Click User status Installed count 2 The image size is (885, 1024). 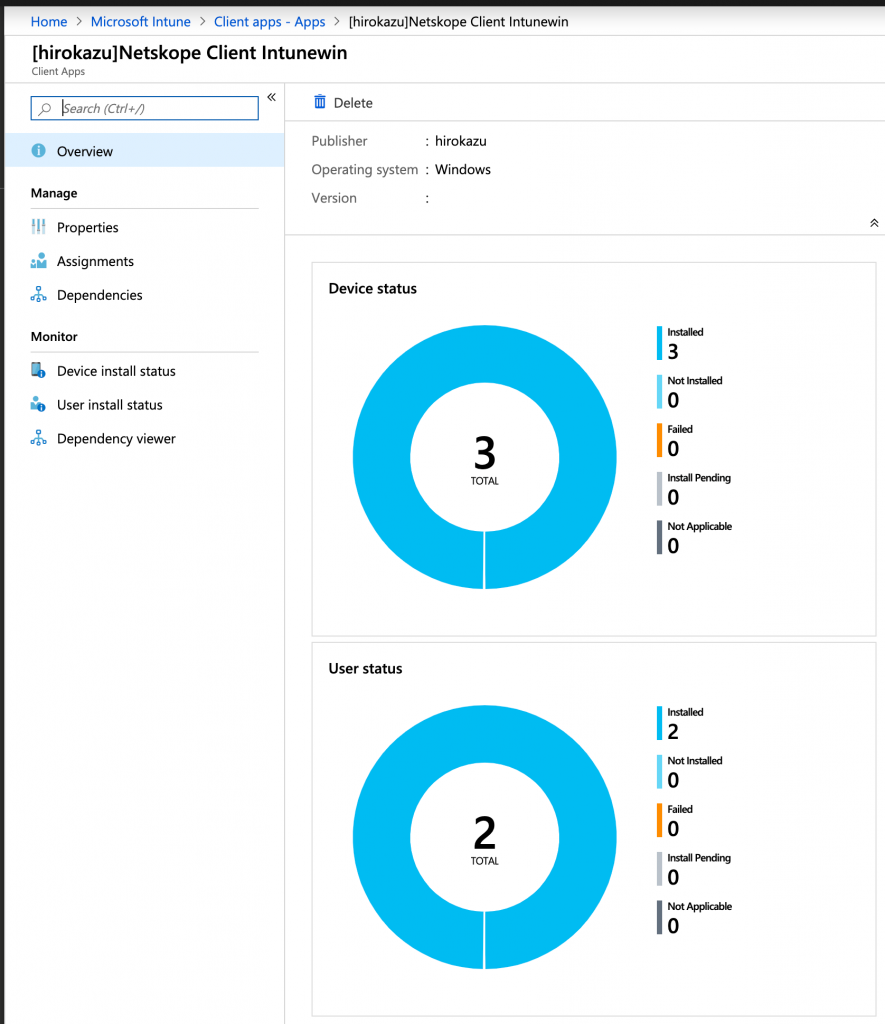click(x=673, y=732)
